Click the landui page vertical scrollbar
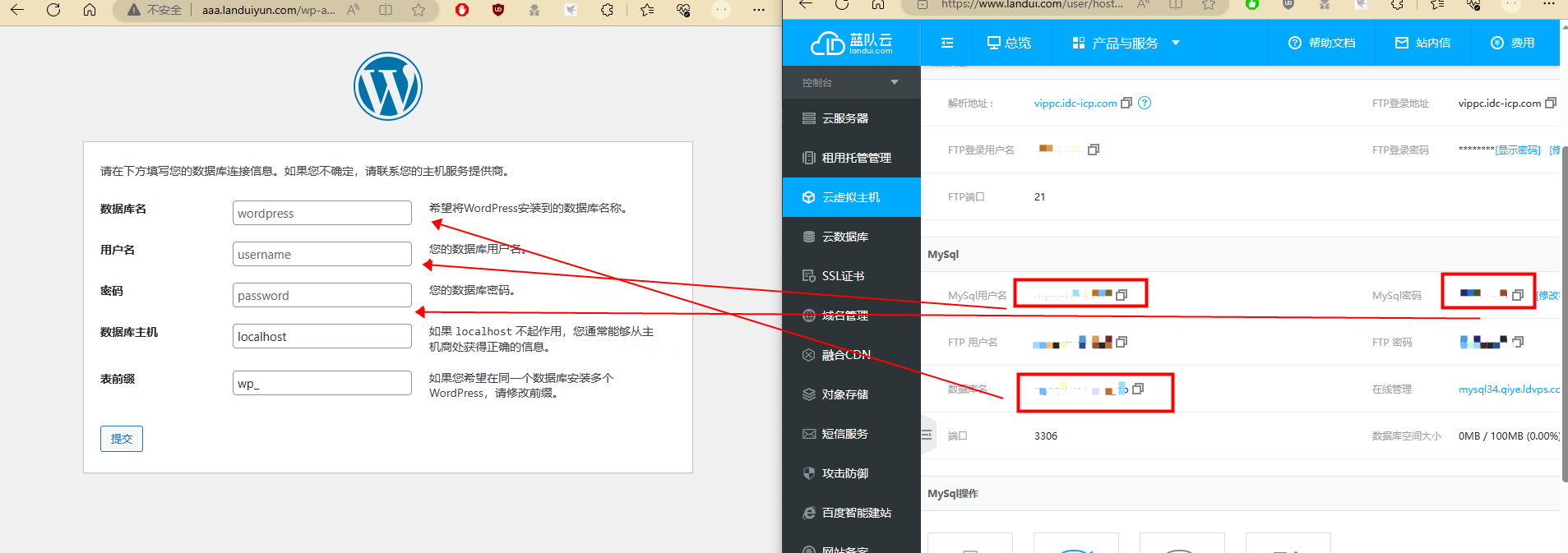The image size is (1568, 553). click(x=1564, y=312)
